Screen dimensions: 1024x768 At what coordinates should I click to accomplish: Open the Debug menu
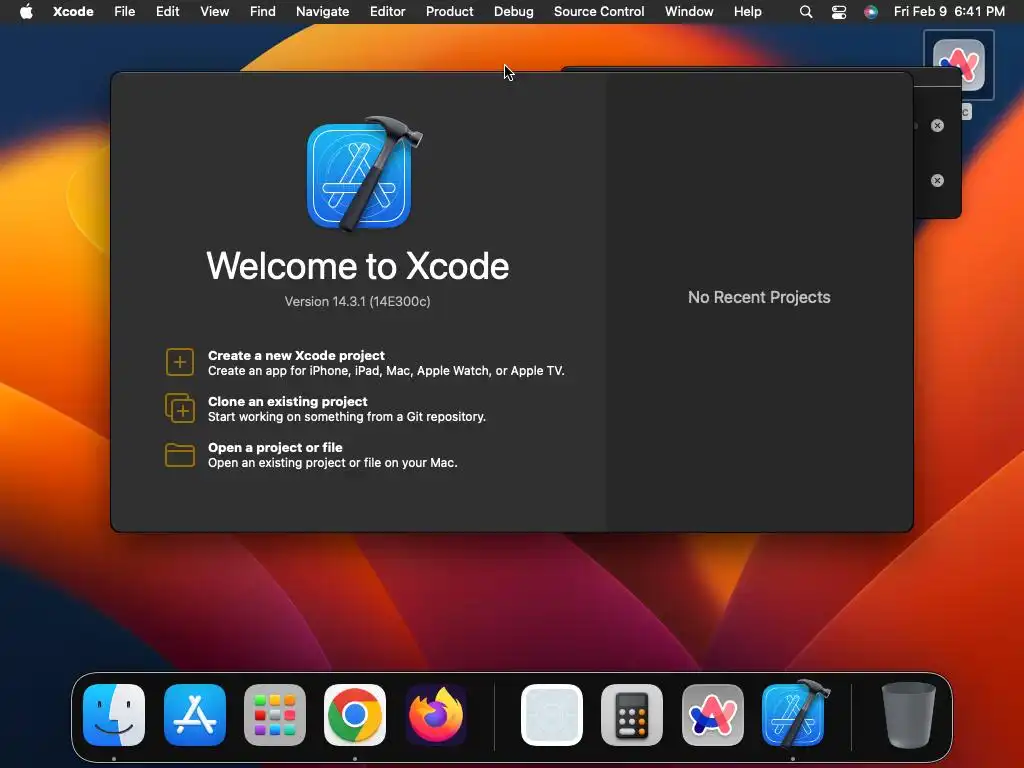(x=514, y=12)
